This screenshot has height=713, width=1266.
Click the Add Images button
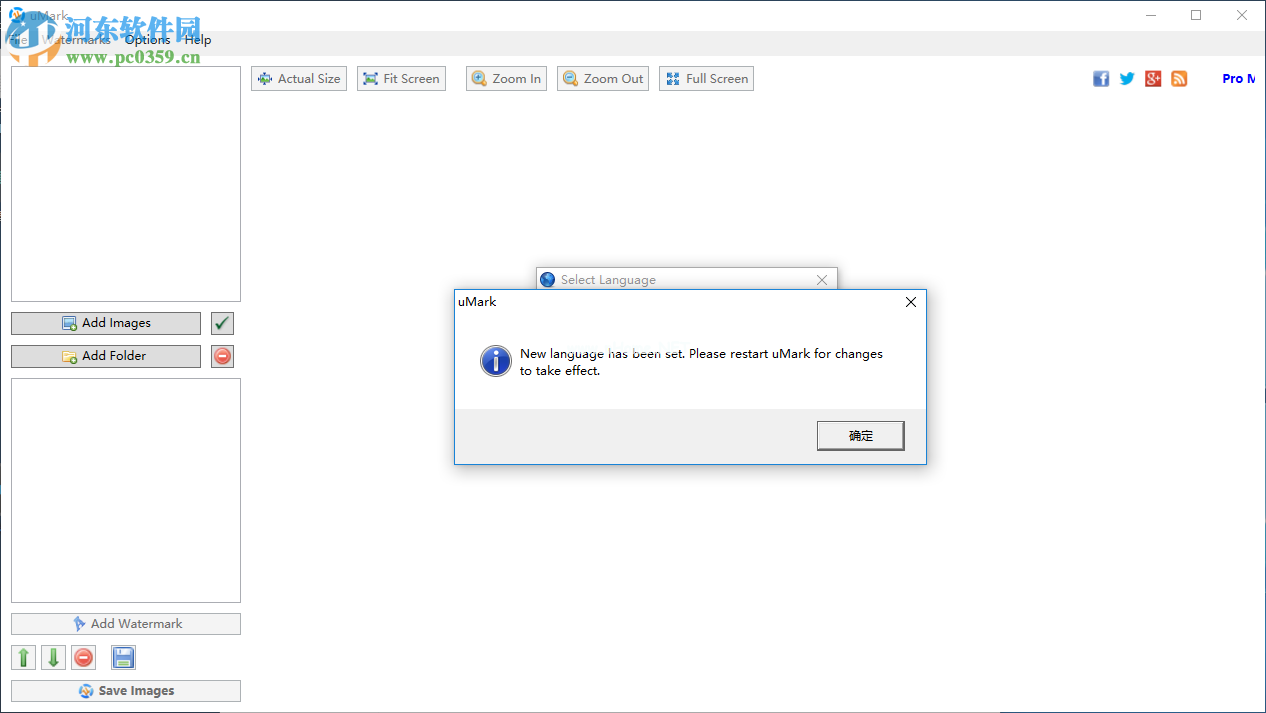click(x=106, y=323)
